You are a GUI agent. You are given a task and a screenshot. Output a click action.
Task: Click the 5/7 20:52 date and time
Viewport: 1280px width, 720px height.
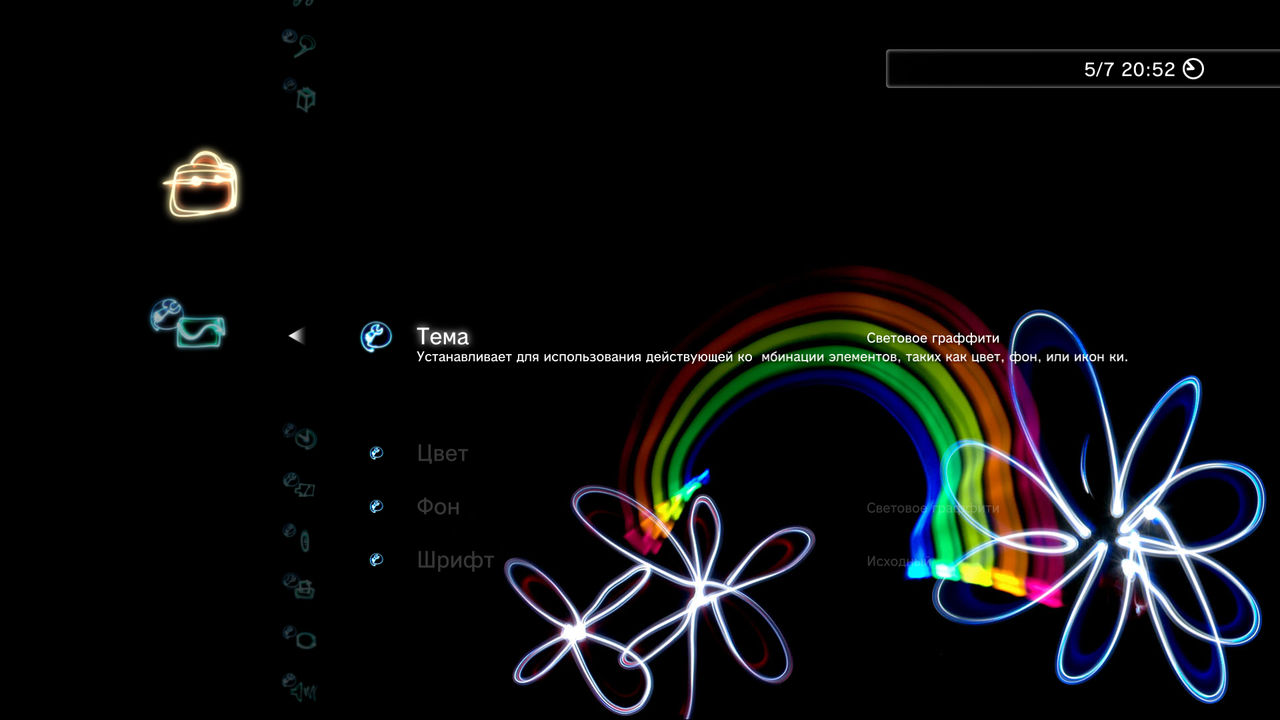coord(1129,69)
